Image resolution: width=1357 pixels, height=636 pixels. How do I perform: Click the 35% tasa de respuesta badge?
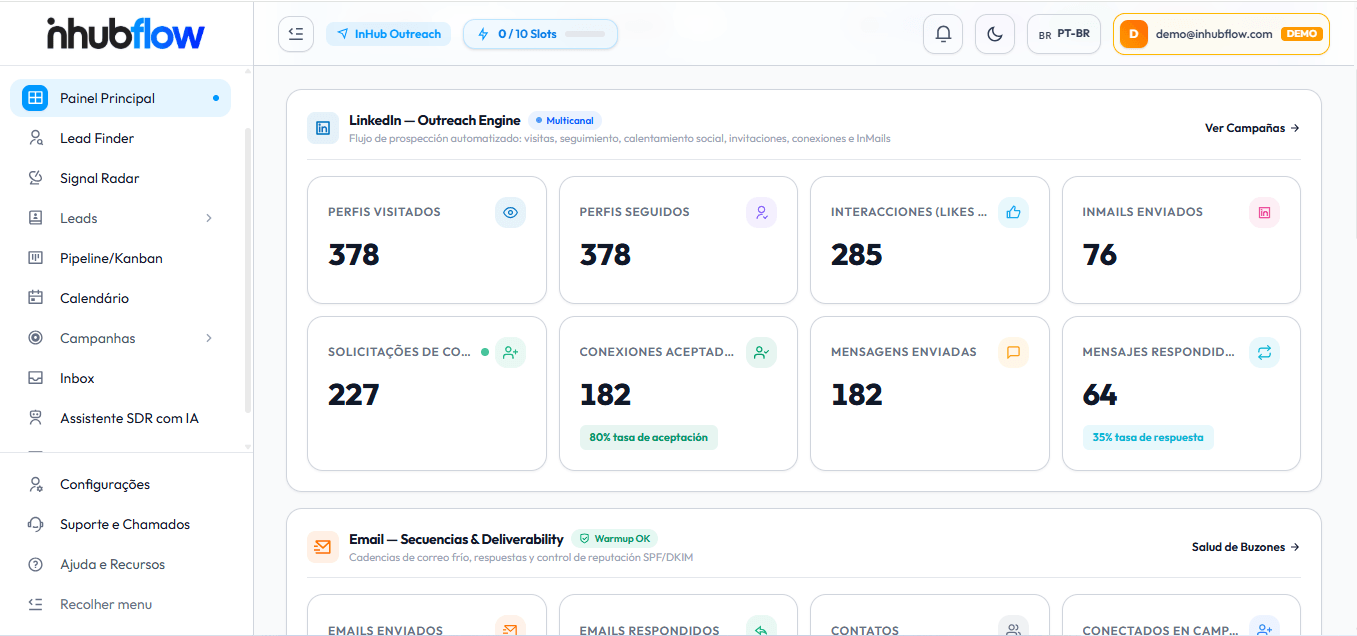click(x=1148, y=437)
